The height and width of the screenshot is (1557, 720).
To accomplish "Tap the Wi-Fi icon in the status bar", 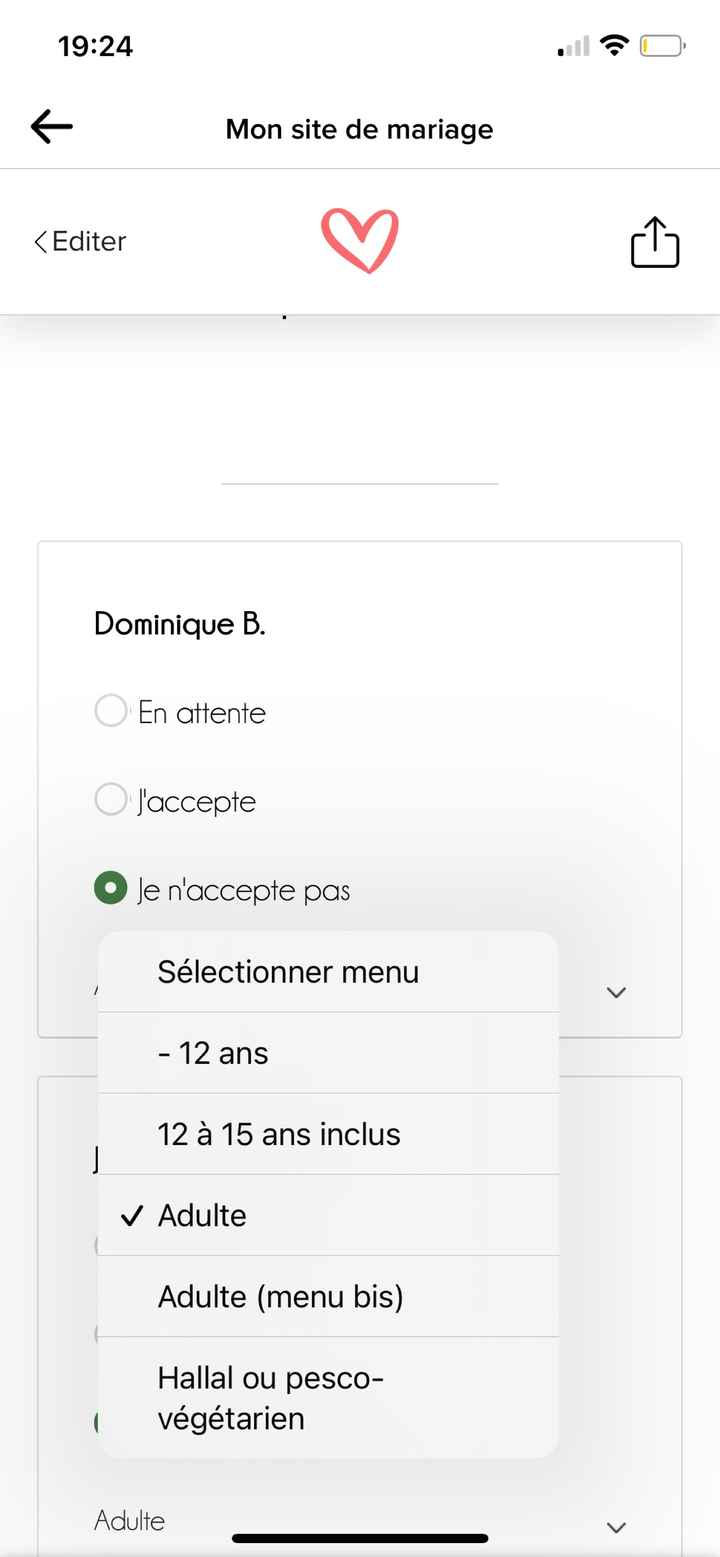I will pyautogui.click(x=614, y=44).
